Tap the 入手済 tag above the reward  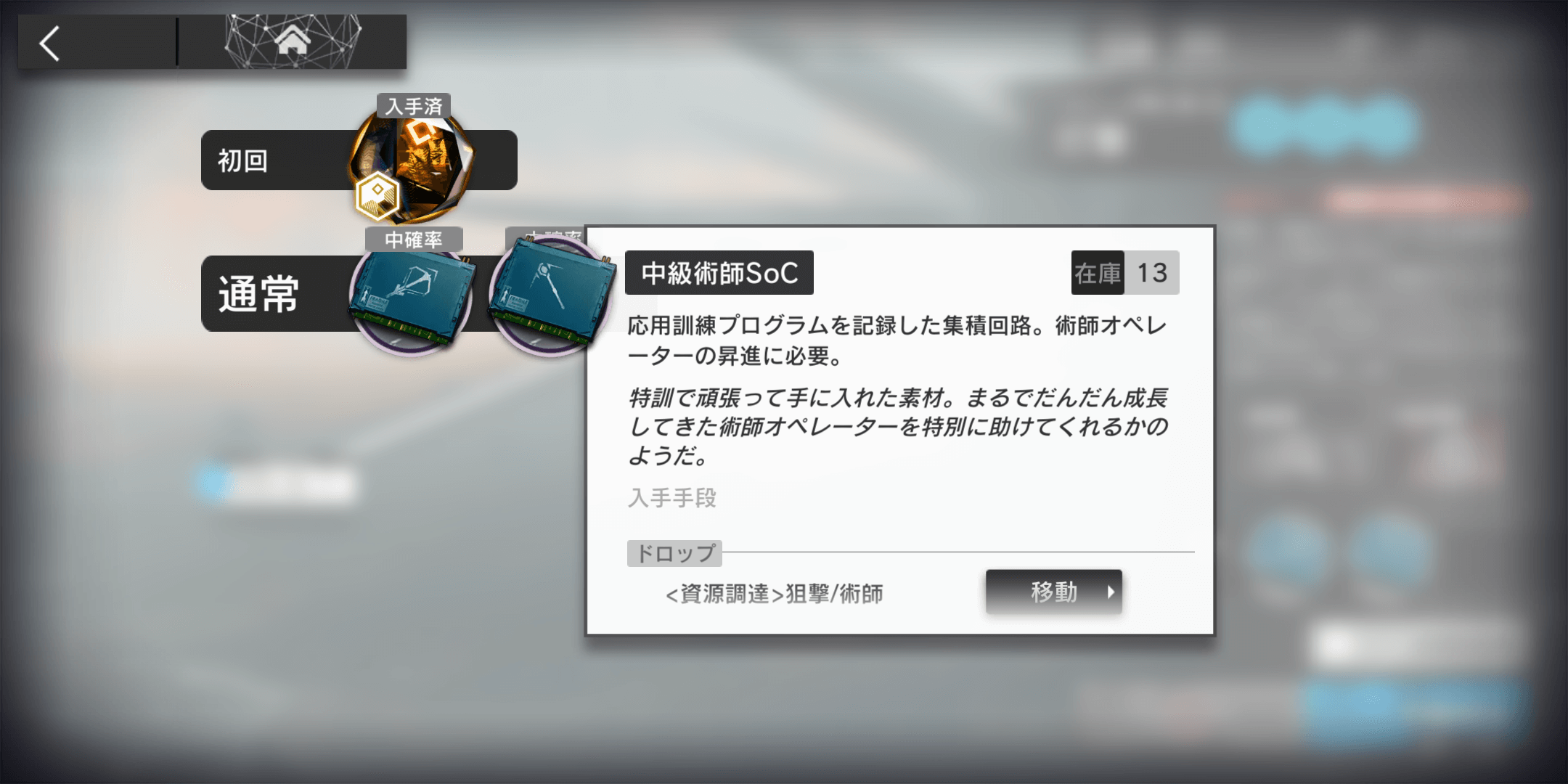(x=414, y=106)
